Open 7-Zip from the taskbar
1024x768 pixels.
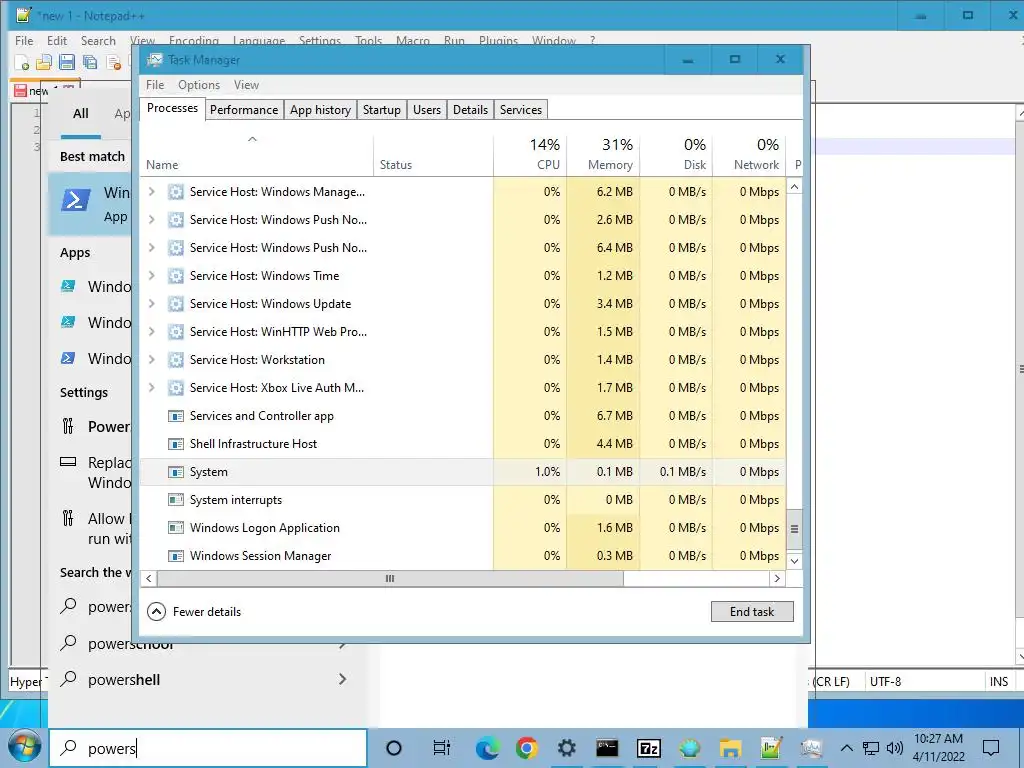648,748
